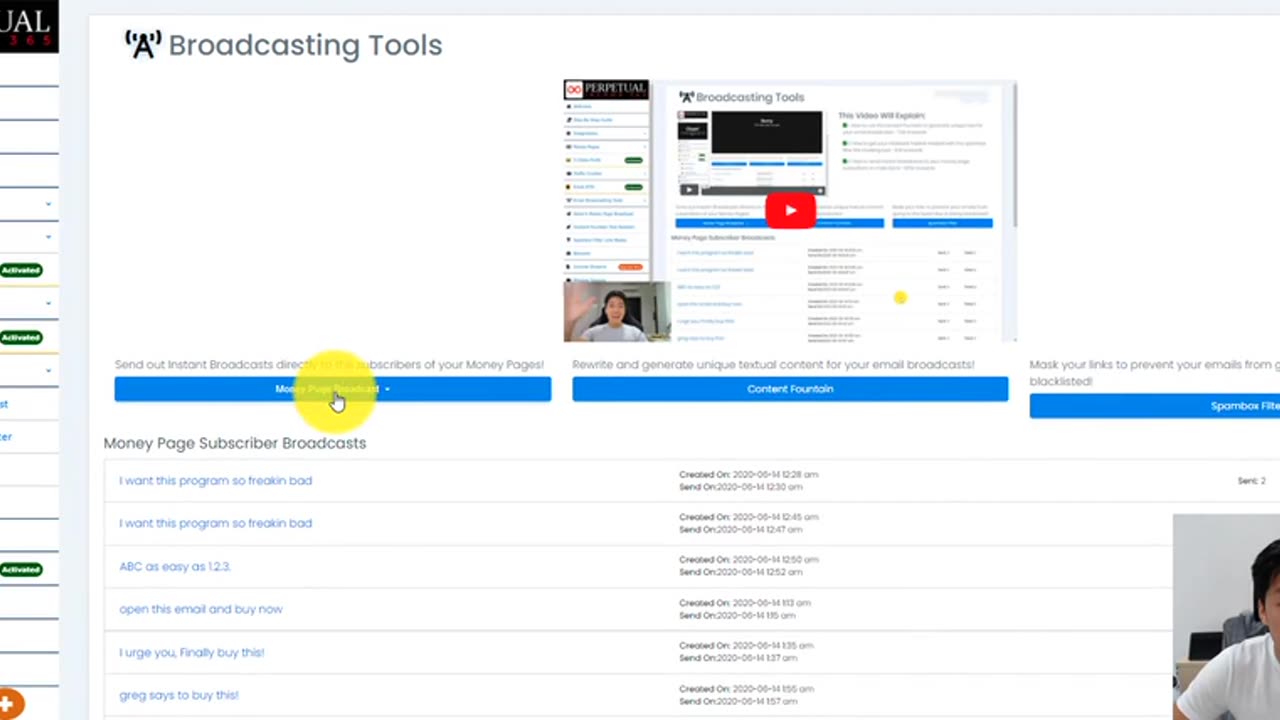
Task: Open the Spambox Filter tool
Action: (x=1155, y=406)
